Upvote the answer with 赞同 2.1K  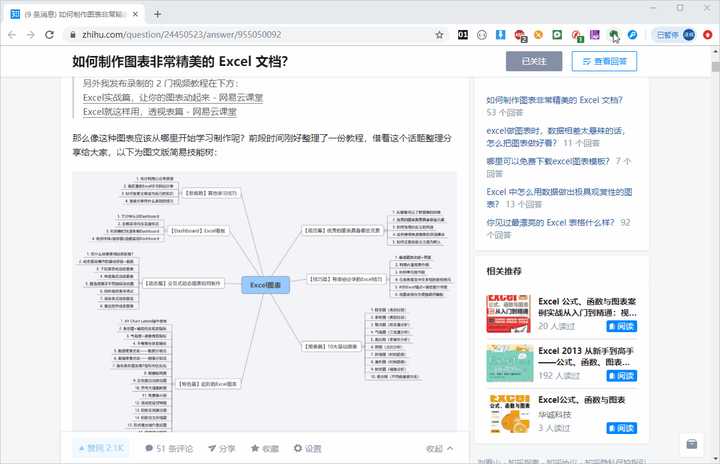(x=101, y=448)
